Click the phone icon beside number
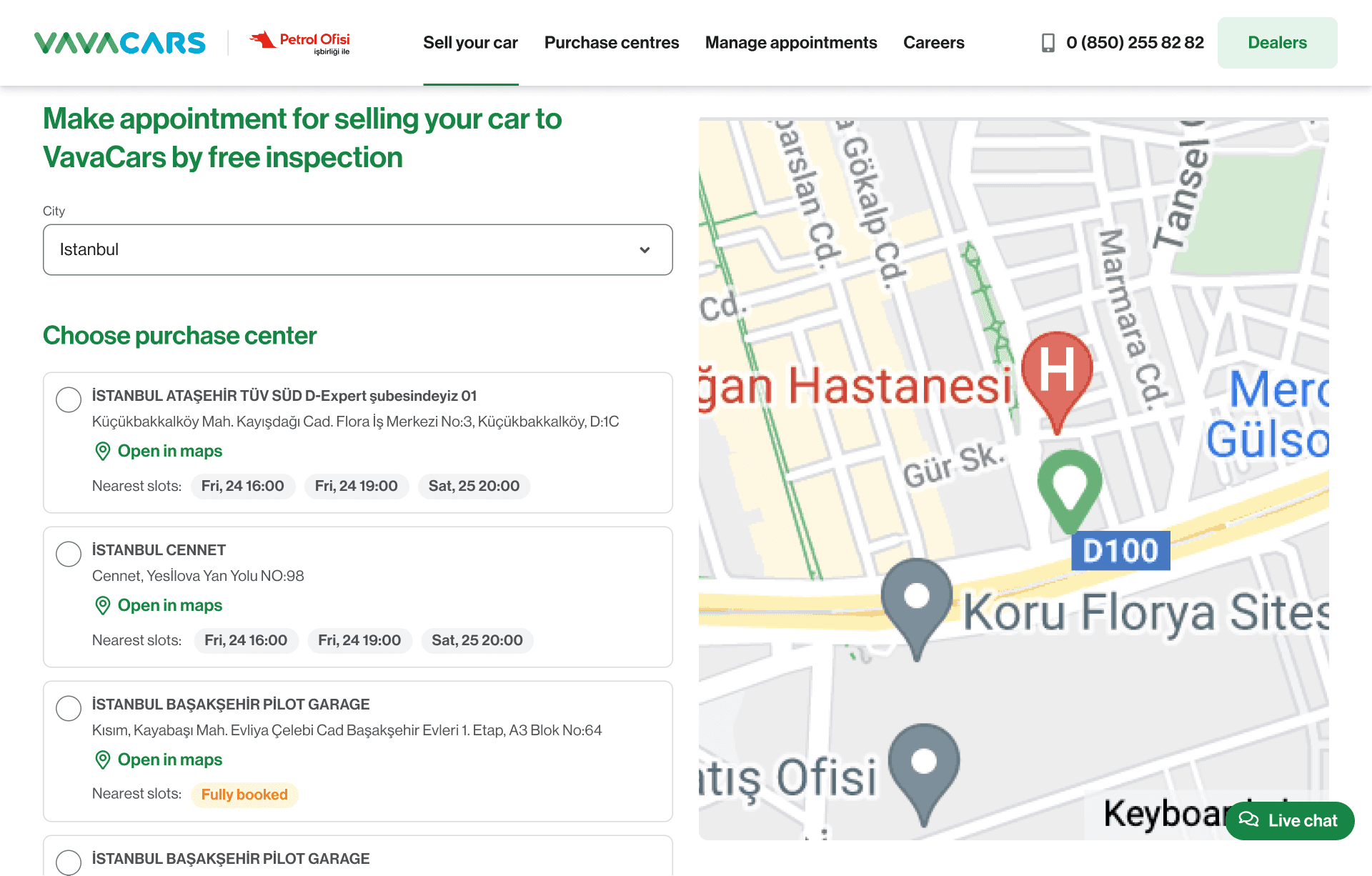 point(1048,43)
